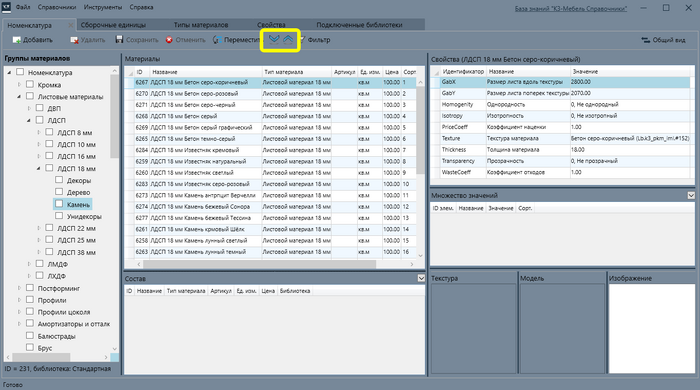
Task: Click the Thickness value 18.00
Action: tap(578, 149)
